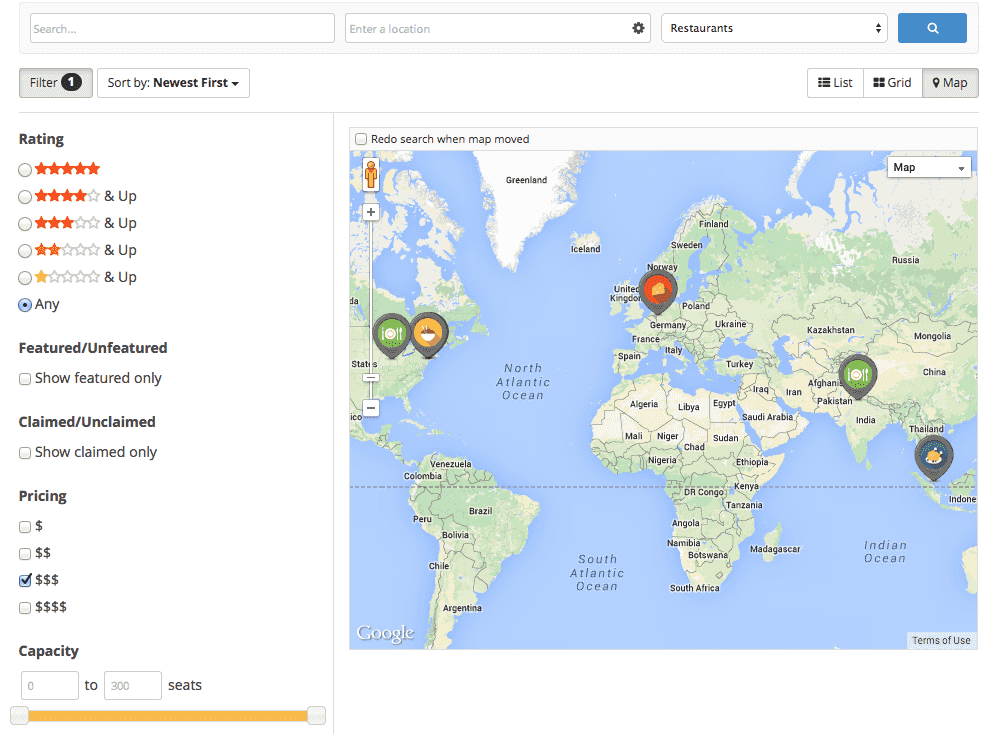Open the Filter panel button
The width and height of the screenshot is (991, 734).
[55, 83]
